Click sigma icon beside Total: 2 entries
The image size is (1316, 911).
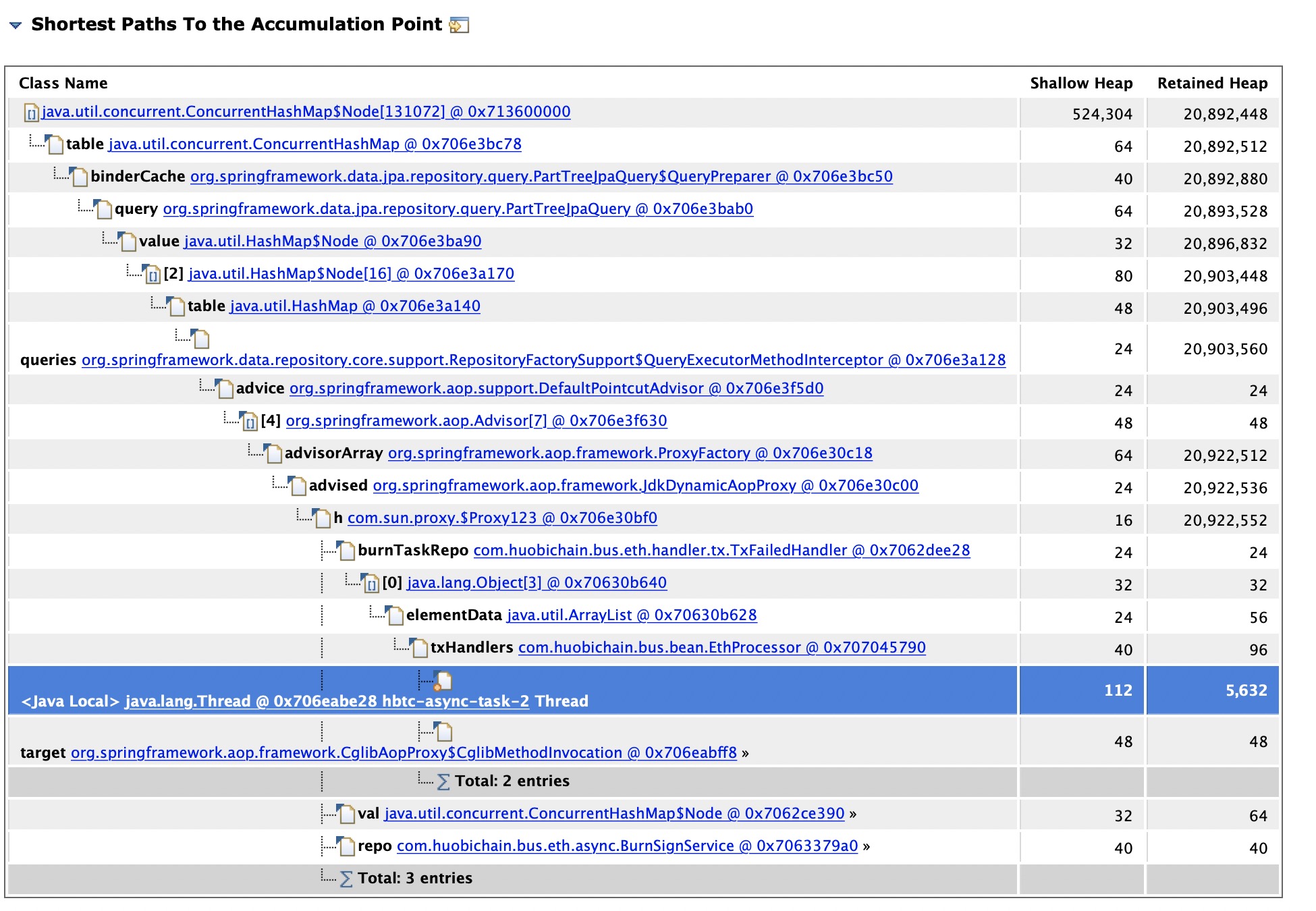click(x=443, y=781)
